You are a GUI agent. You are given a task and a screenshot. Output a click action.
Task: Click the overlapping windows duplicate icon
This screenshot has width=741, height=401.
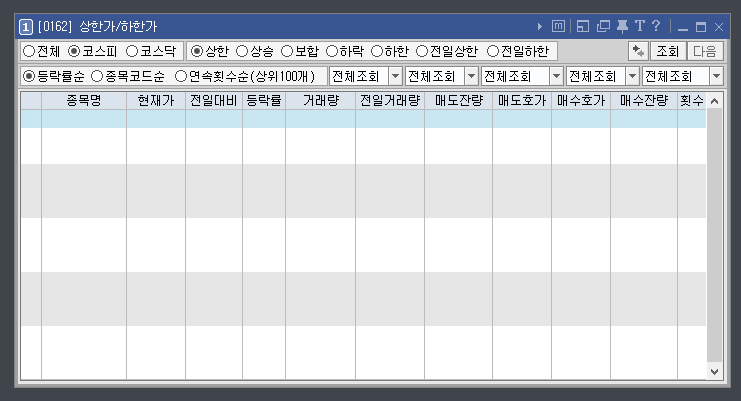603,26
